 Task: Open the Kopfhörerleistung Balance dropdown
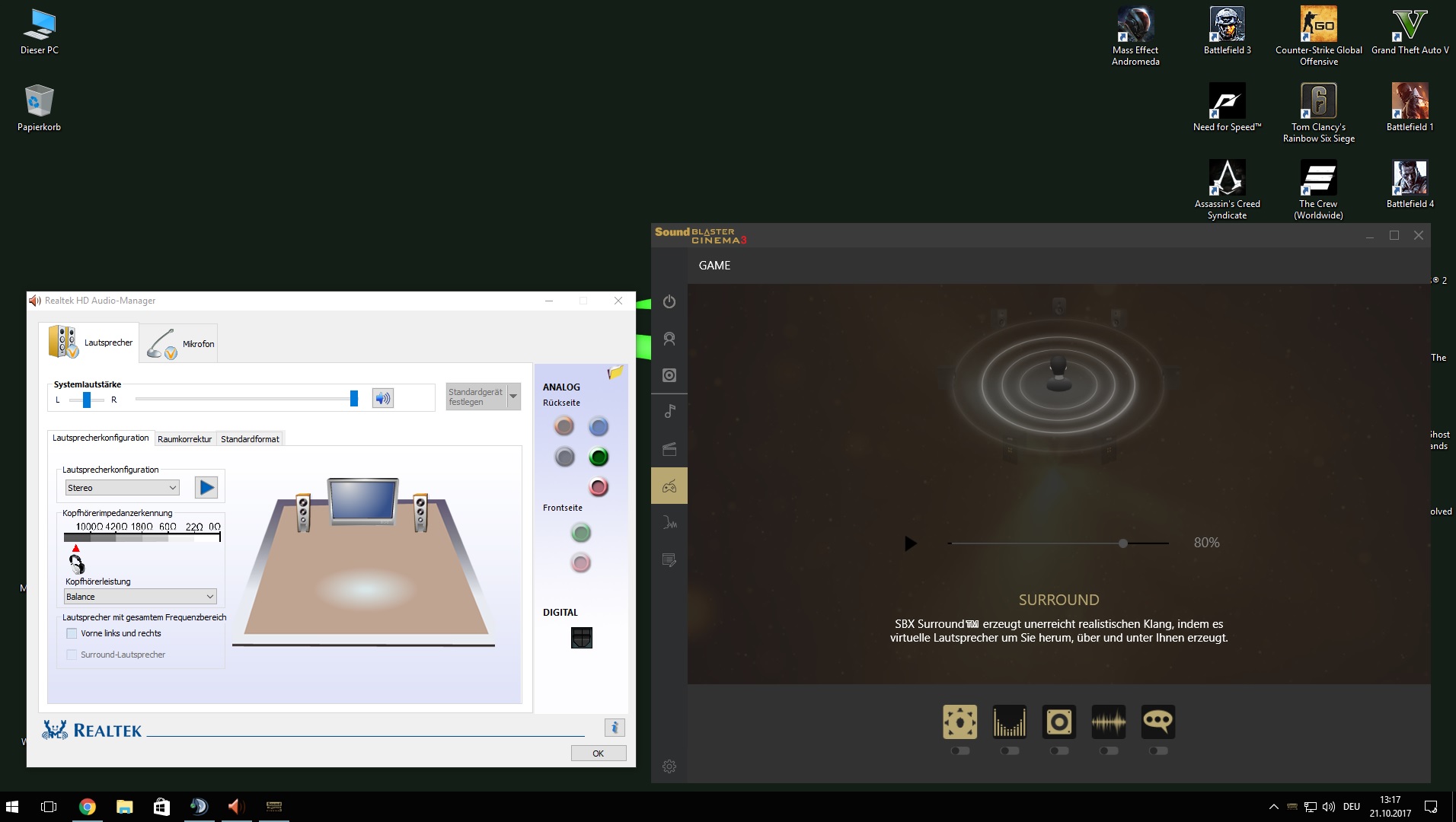(141, 597)
